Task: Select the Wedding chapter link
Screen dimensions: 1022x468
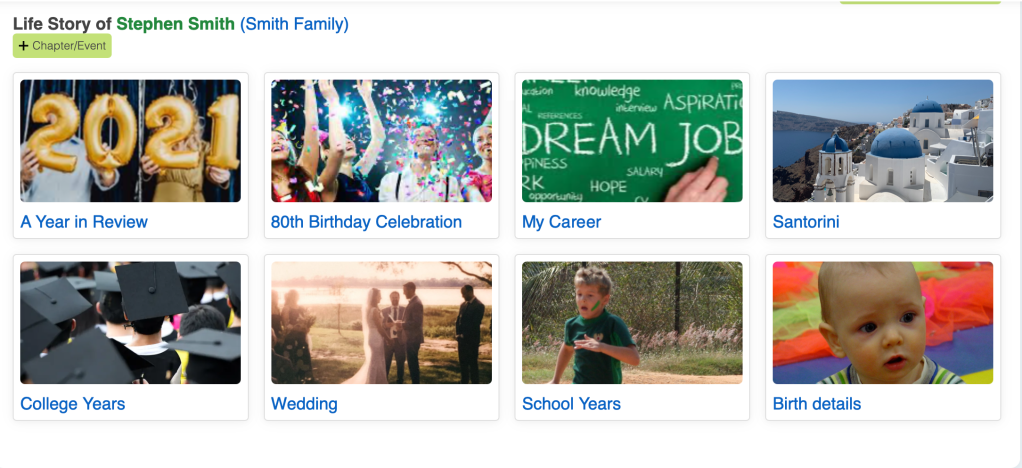Action: (x=304, y=404)
